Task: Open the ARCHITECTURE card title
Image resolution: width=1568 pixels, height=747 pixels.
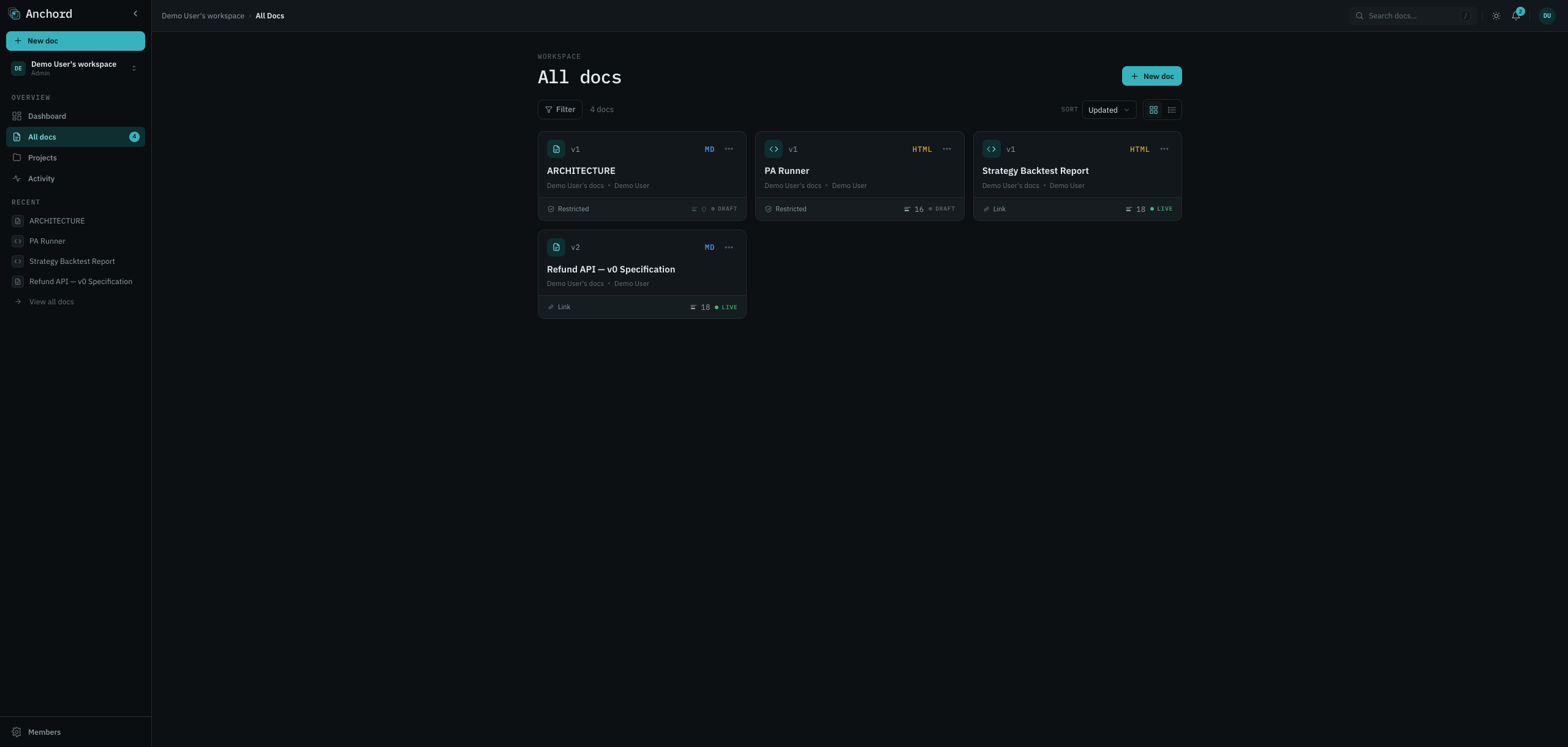Action: (x=581, y=171)
